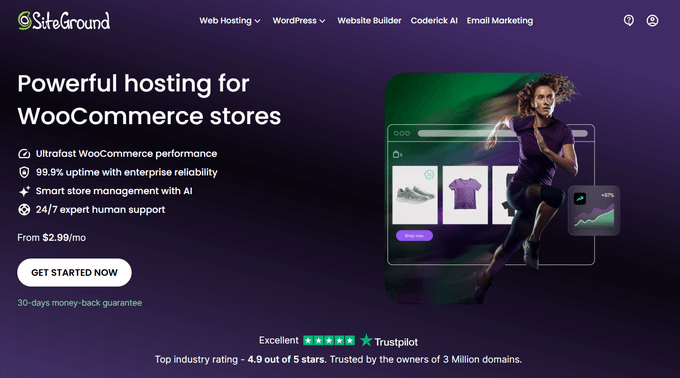This screenshot has height=378, width=680.
Task: Click the purple Shop now button in illustration
Action: click(414, 236)
